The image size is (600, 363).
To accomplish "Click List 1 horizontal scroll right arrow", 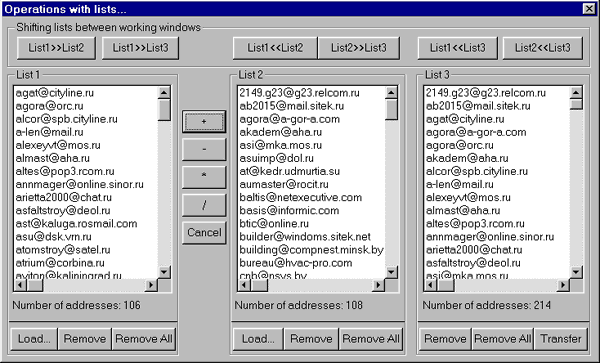I will pyautogui.click(x=151, y=285).
